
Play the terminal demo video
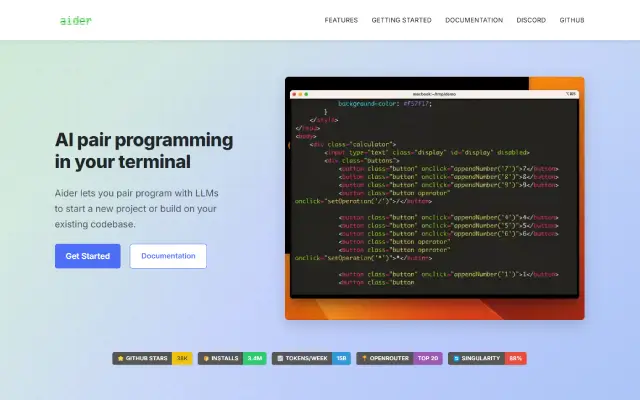click(435, 198)
